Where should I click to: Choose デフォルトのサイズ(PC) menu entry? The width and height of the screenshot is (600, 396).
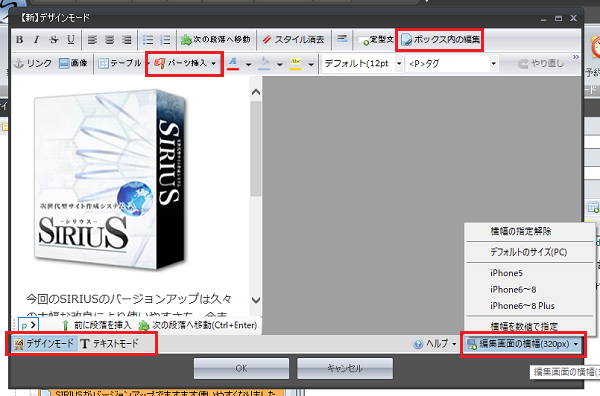pos(529,252)
